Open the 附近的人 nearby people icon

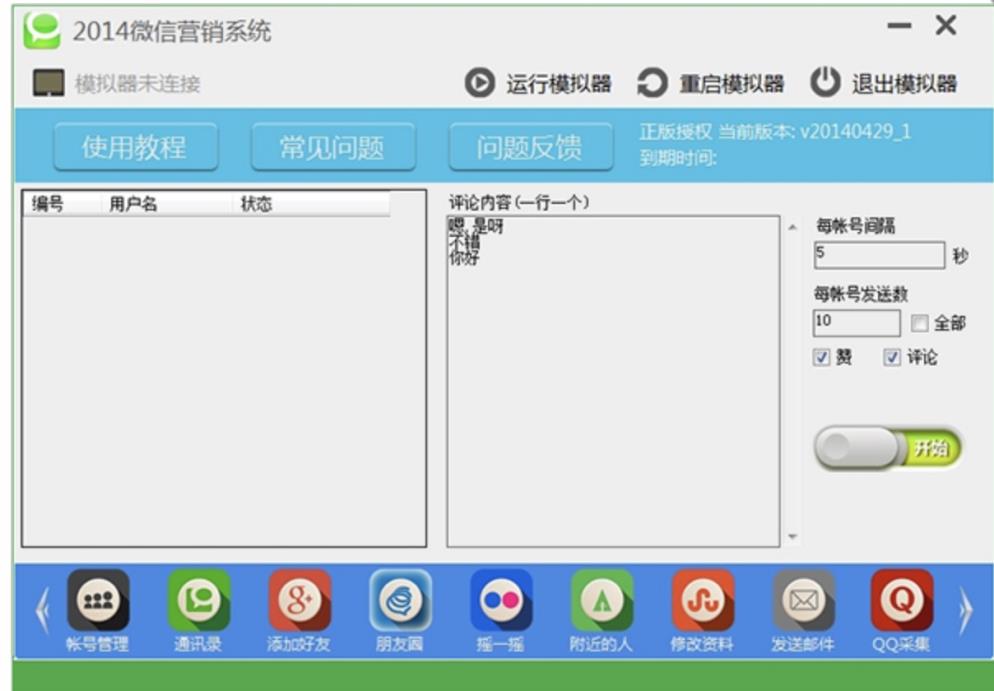pyautogui.click(x=602, y=600)
